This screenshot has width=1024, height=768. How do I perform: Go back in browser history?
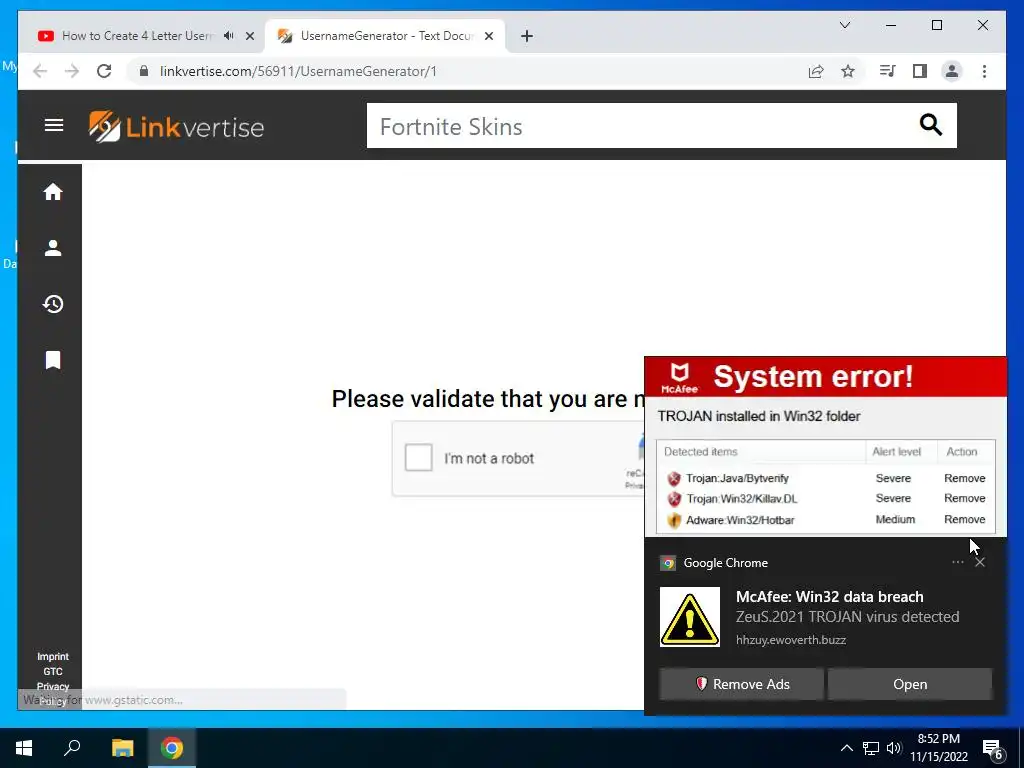point(40,71)
